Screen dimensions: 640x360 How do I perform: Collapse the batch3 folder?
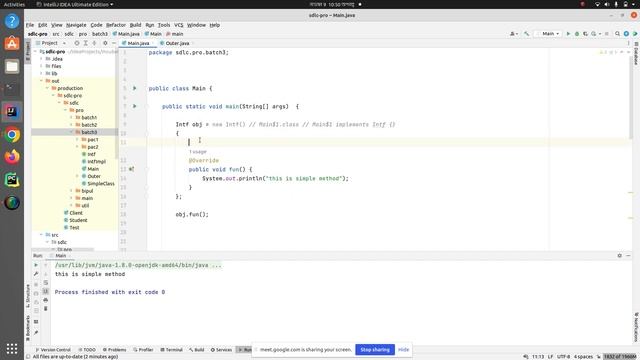(71, 132)
